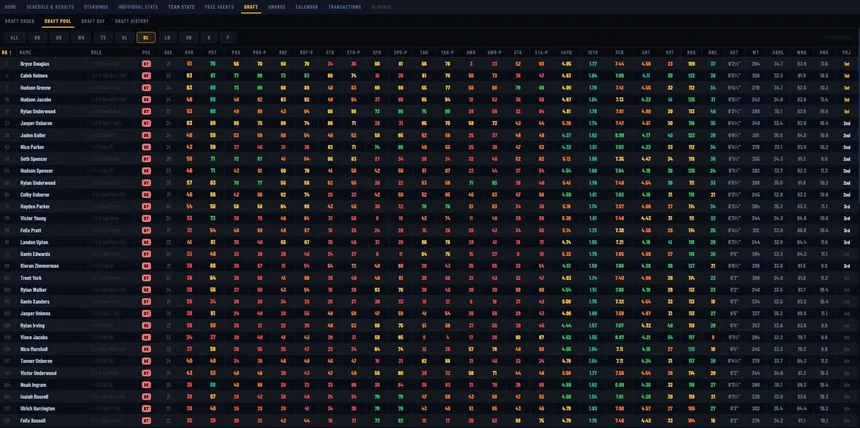Click the position badge in Jasper Osborne row
860x428 pixels.
click(x=146, y=123)
